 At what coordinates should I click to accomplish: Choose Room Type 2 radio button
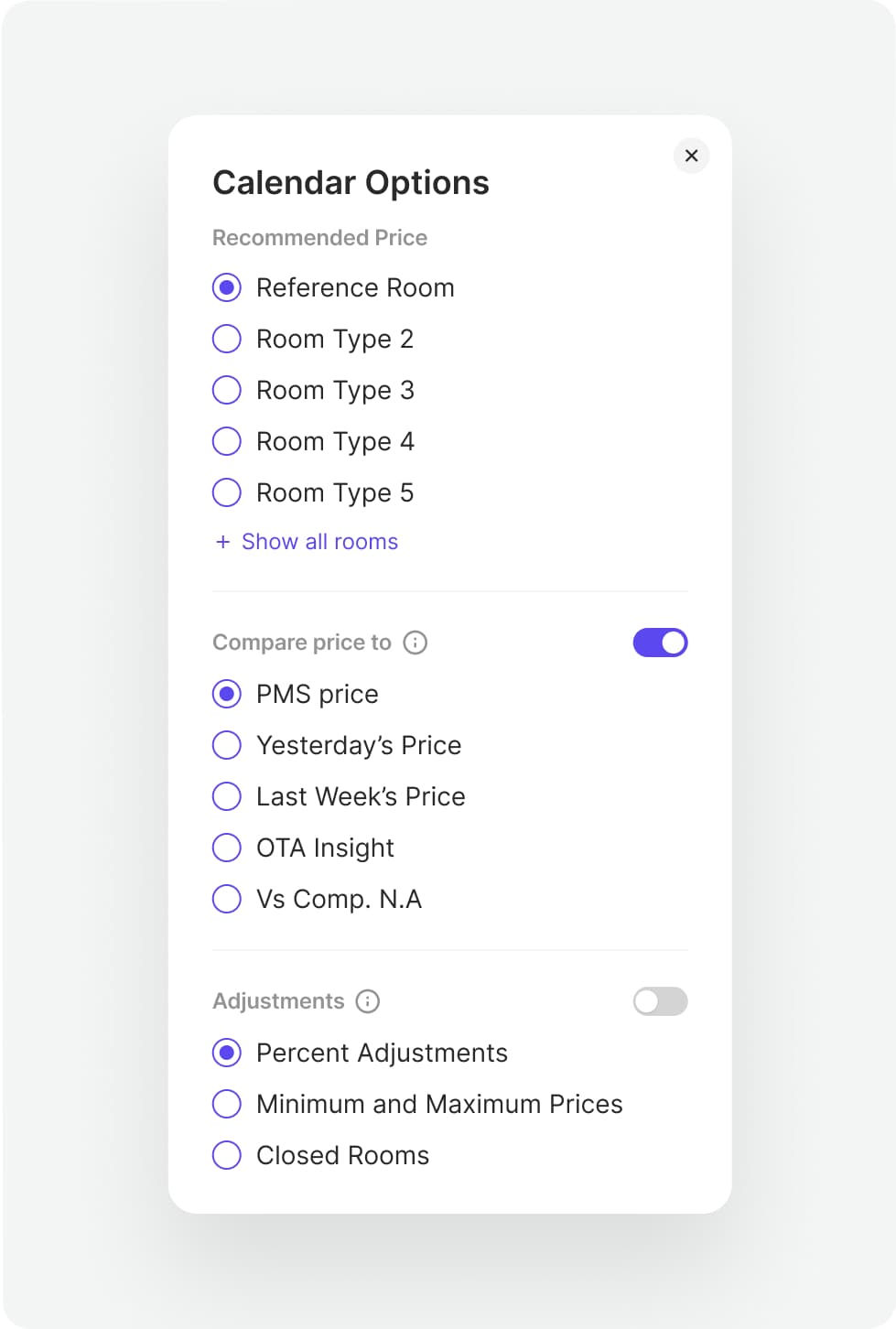[227, 339]
